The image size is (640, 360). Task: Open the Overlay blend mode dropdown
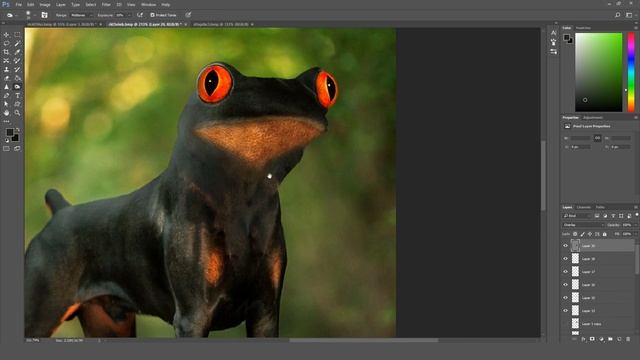pos(584,225)
